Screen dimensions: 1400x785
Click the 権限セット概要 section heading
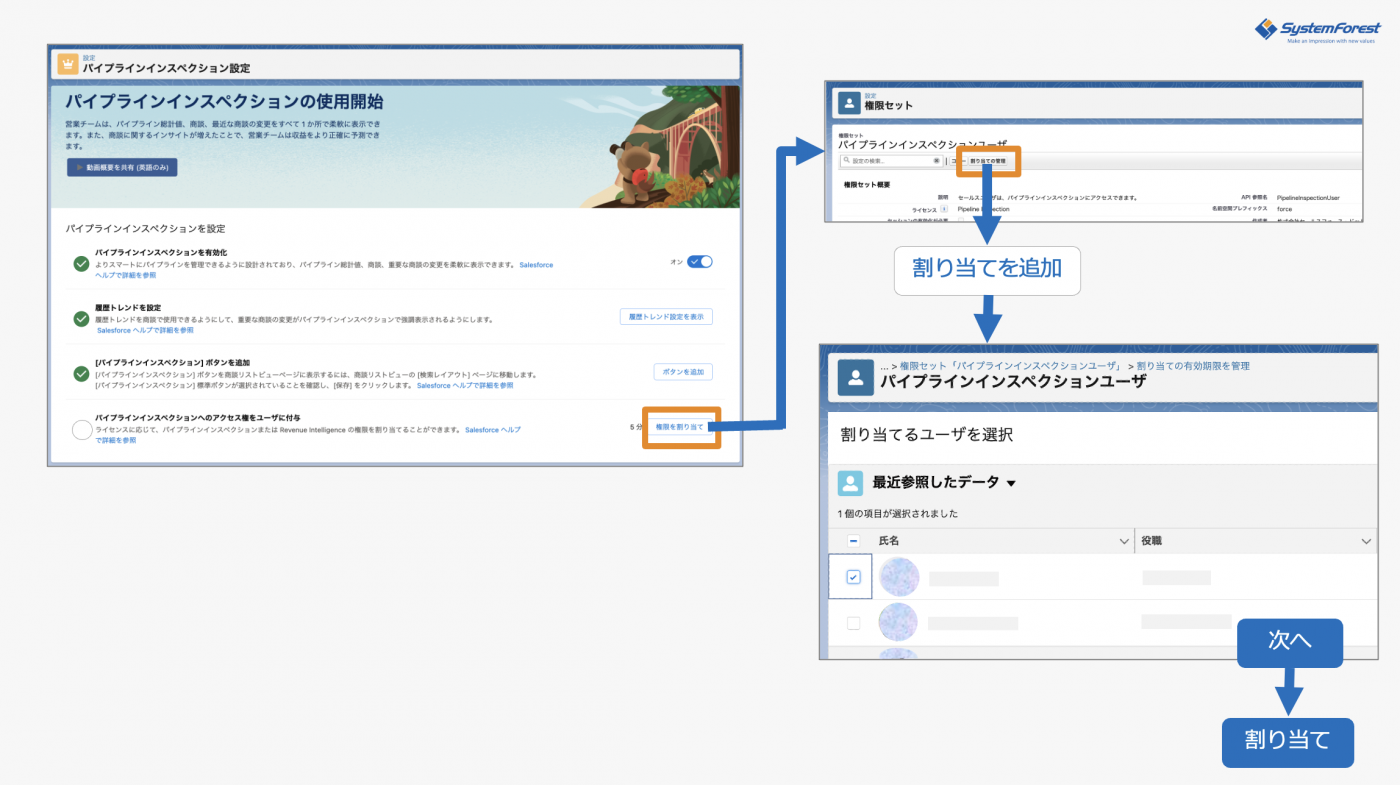click(x=867, y=184)
